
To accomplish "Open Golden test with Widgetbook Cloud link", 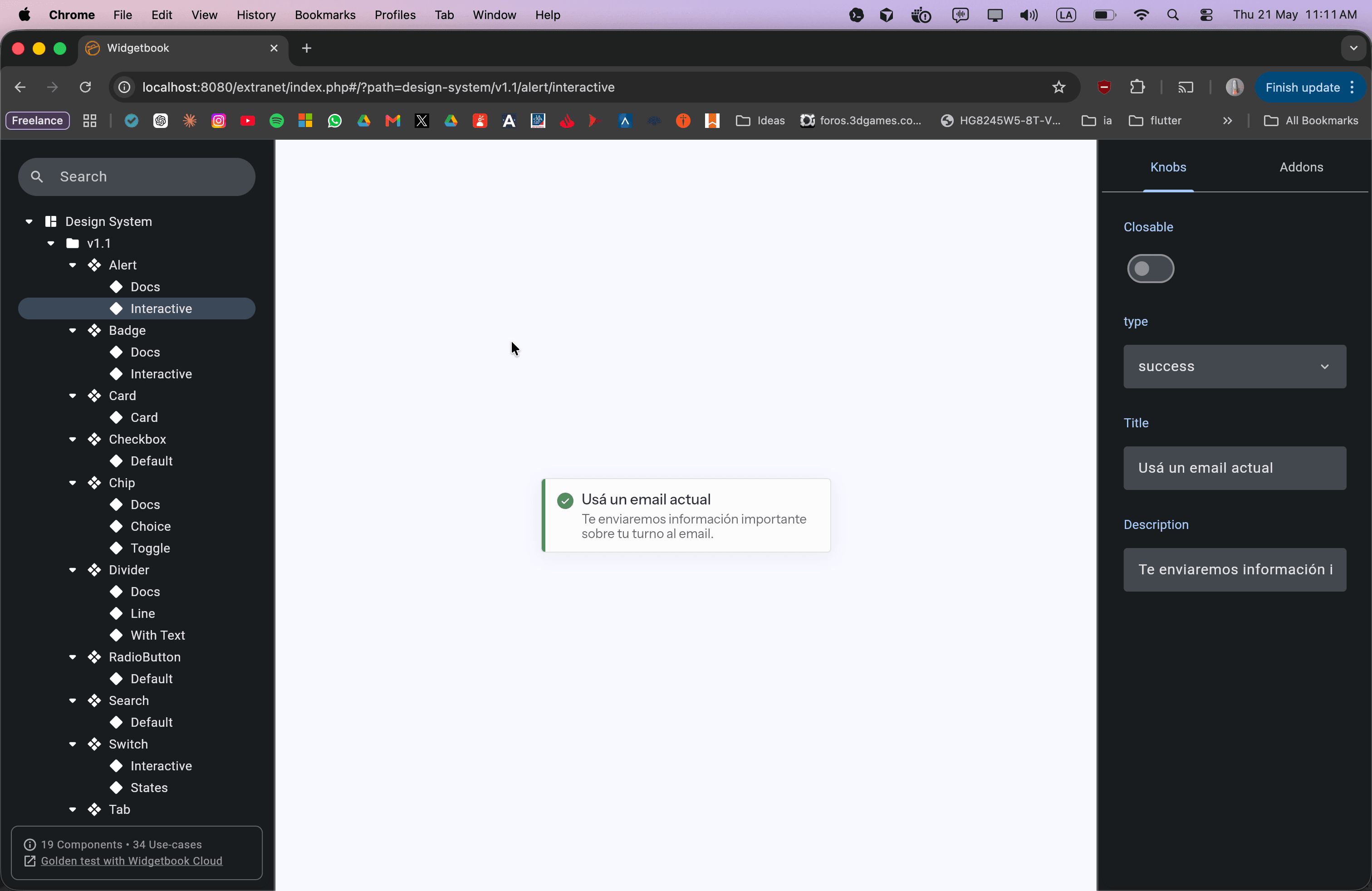I will (132, 861).
